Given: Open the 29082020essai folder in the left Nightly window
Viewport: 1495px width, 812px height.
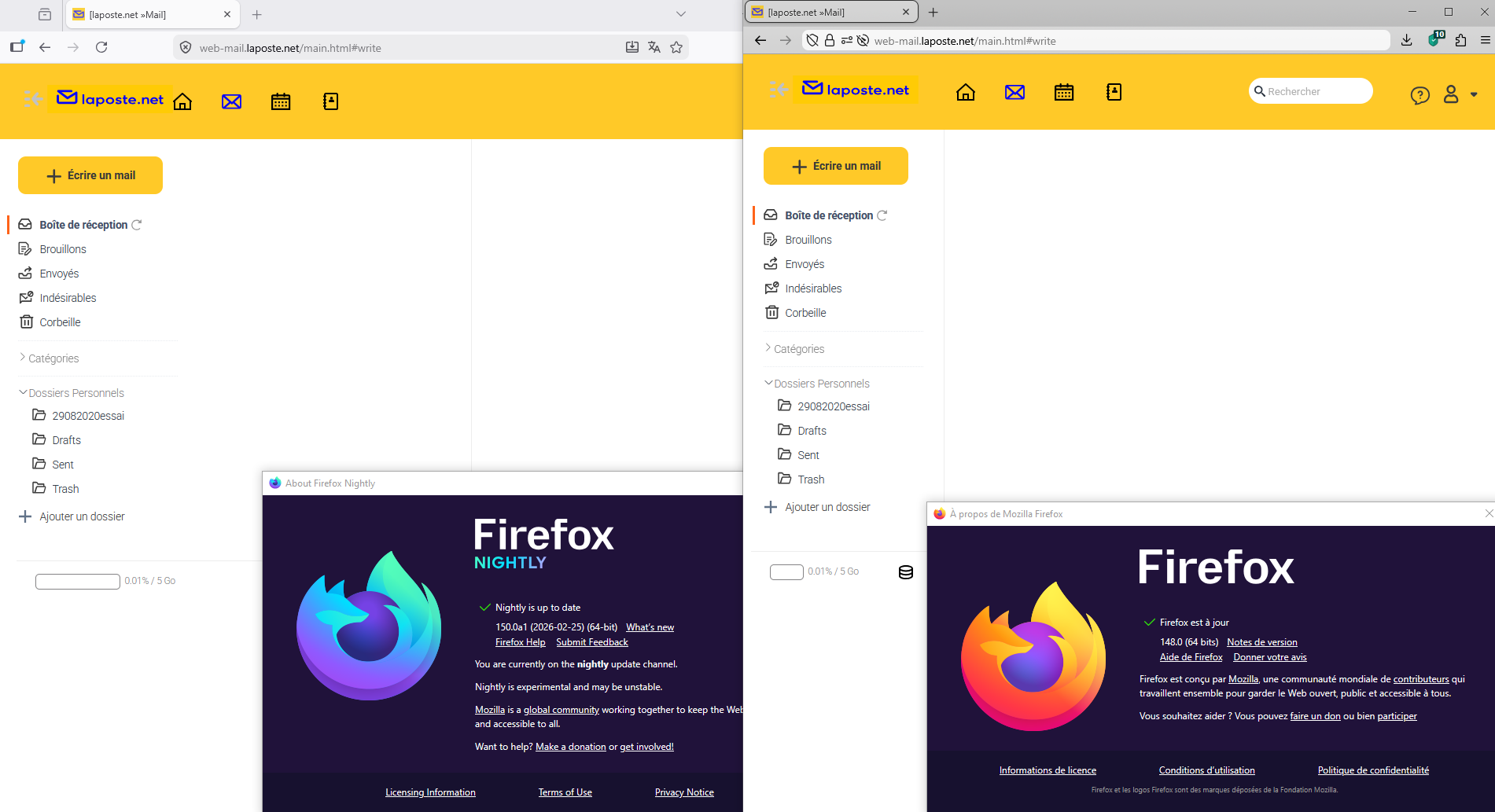Looking at the screenshot, I should pyautogui.click(x=88, y=416).
